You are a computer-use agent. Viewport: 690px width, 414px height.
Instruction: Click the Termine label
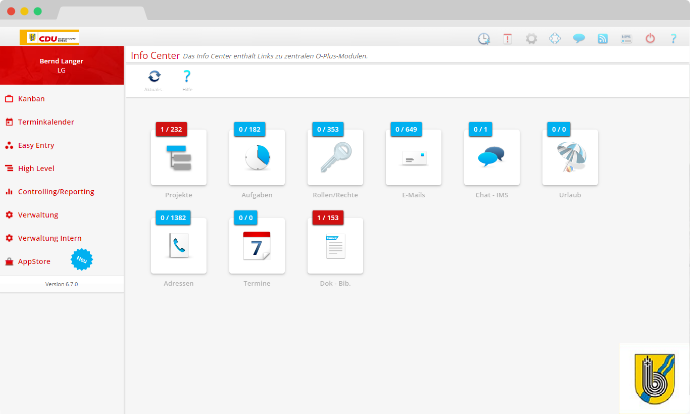coord(257,283)
